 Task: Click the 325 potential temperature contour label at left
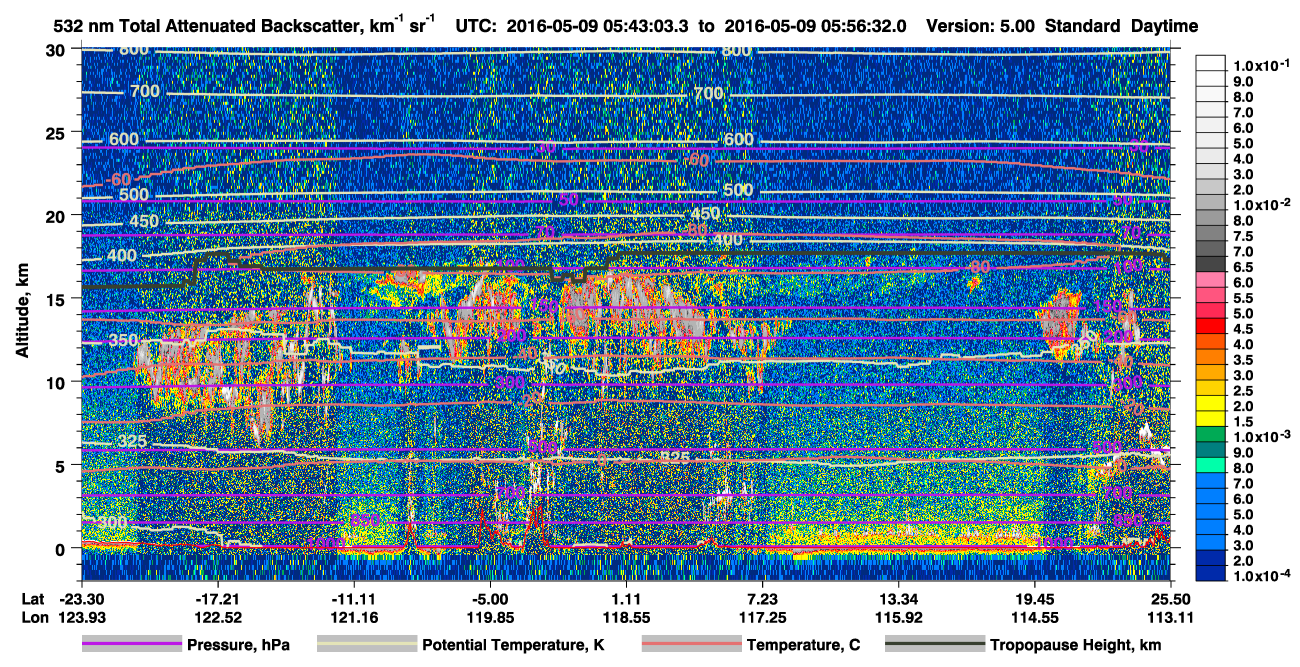coord(132,441)
